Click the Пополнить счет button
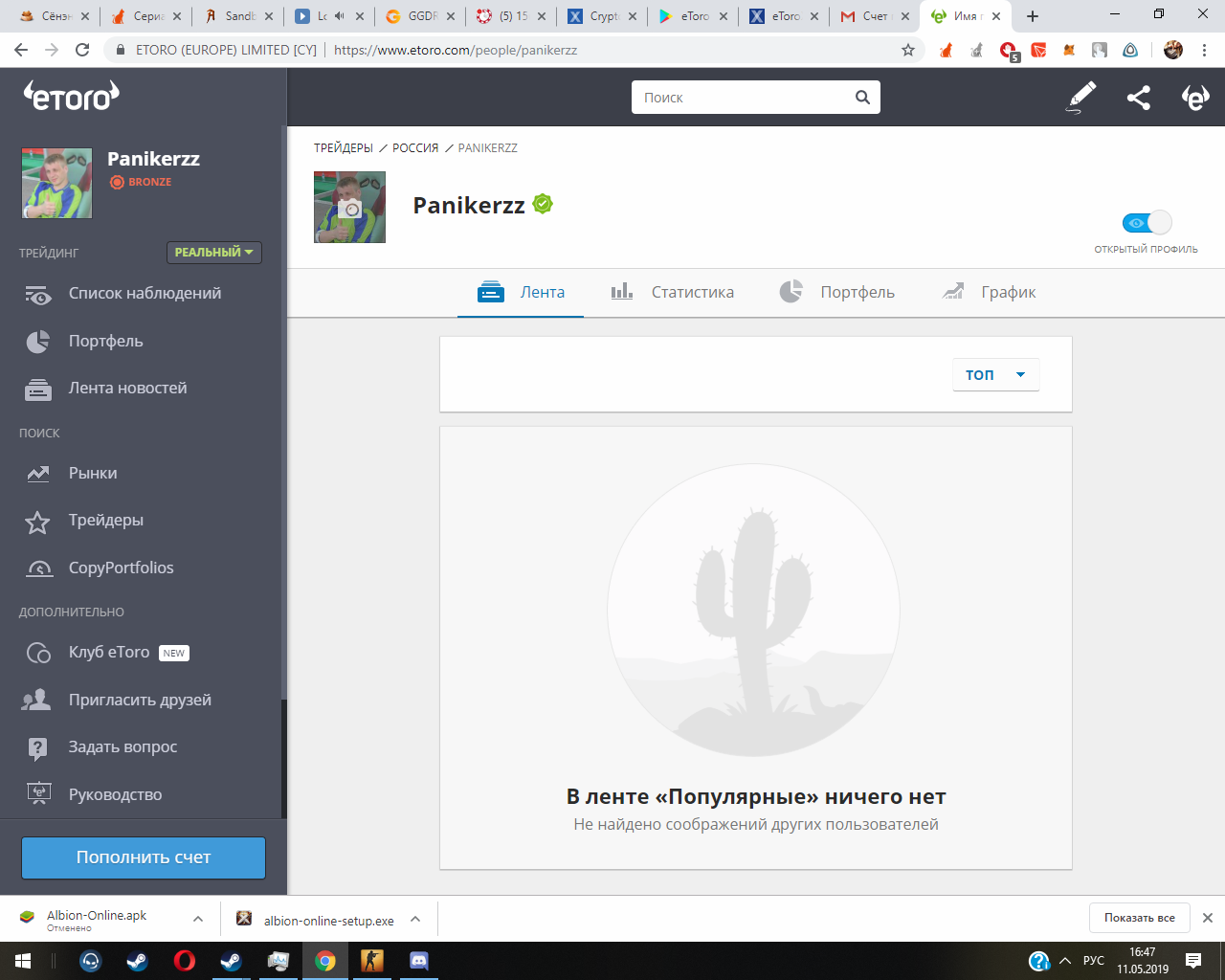This screenshot has height=980, width=1225. pyautogui.click(x=144, y=857)
